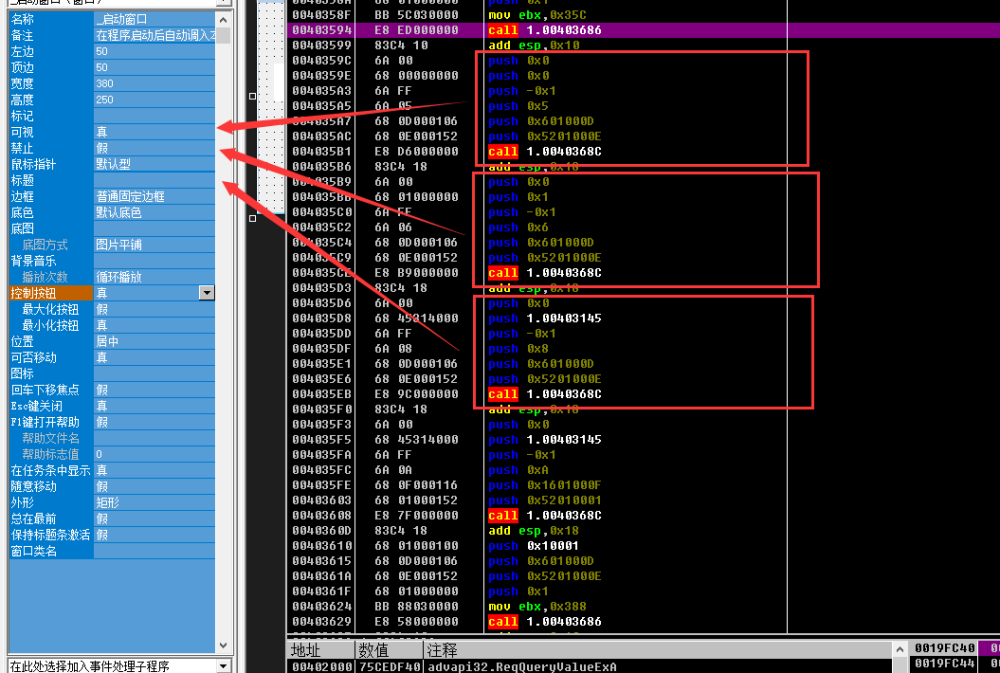
Task: Switch the Esc键关闭 property value
Action: (150, 406)
